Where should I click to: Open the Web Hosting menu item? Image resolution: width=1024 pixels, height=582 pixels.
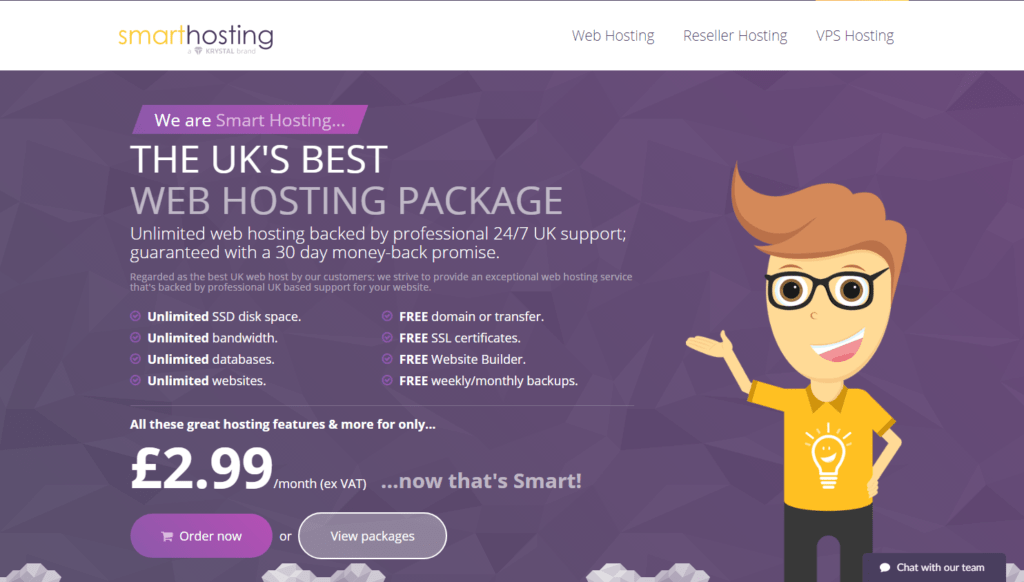(613, 36)
